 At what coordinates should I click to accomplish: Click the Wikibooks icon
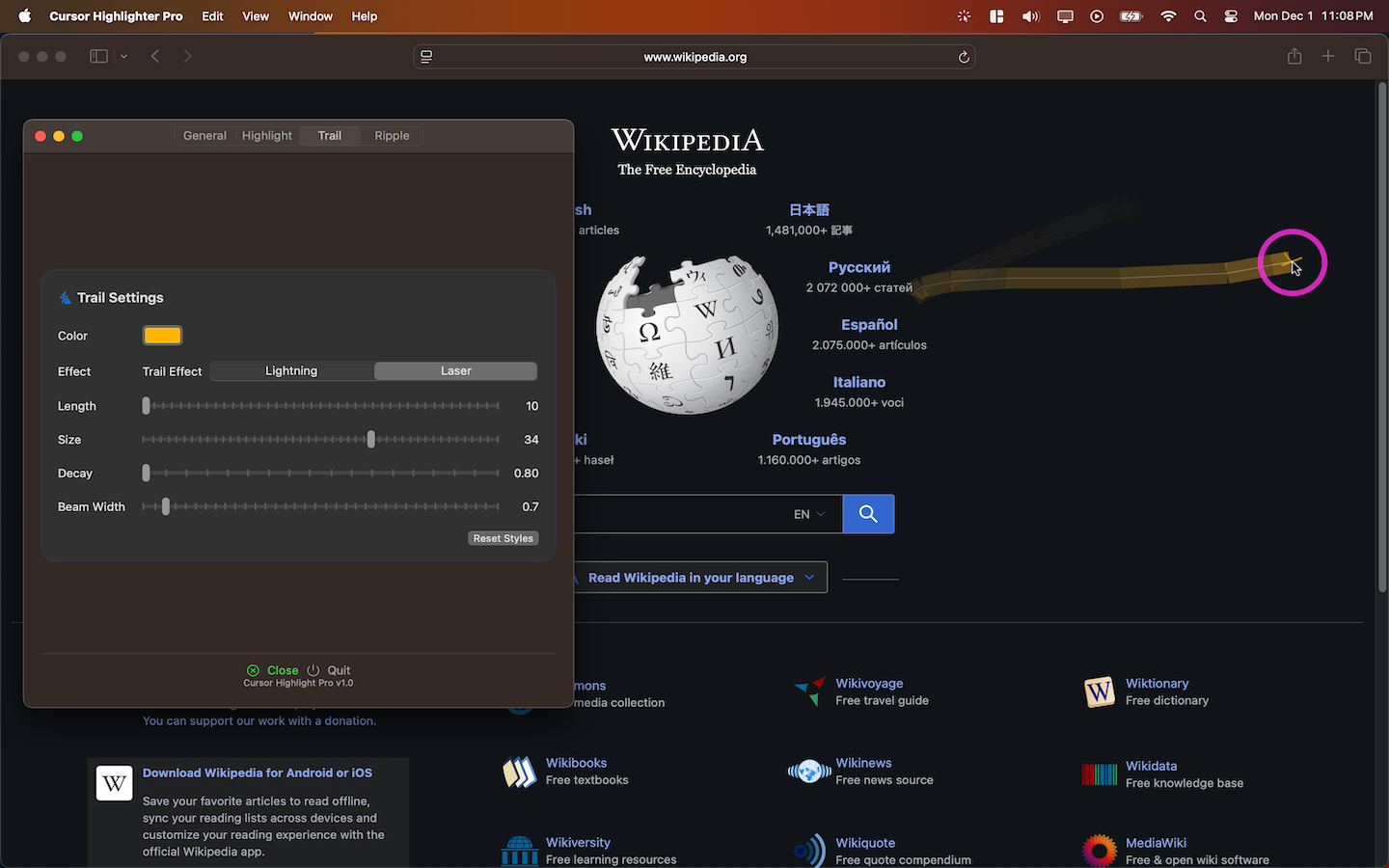pos(519,772)
